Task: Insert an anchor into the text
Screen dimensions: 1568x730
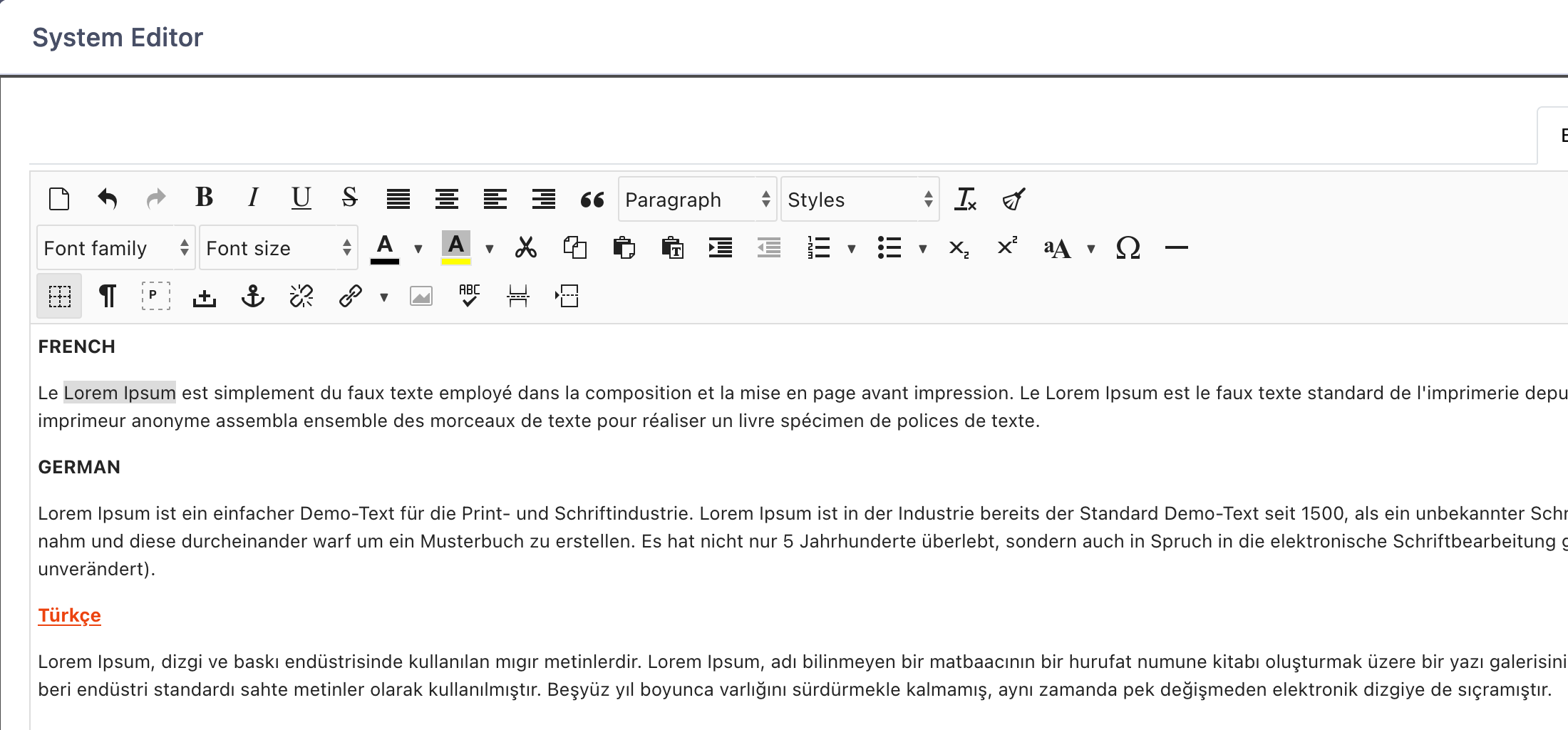Action: (x=253, y=295)
